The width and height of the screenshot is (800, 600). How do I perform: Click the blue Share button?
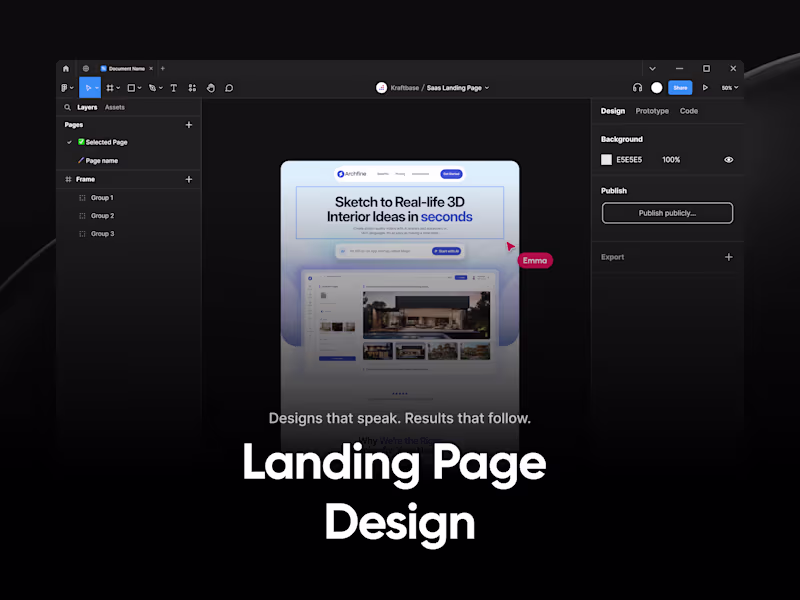coord(680,88)
